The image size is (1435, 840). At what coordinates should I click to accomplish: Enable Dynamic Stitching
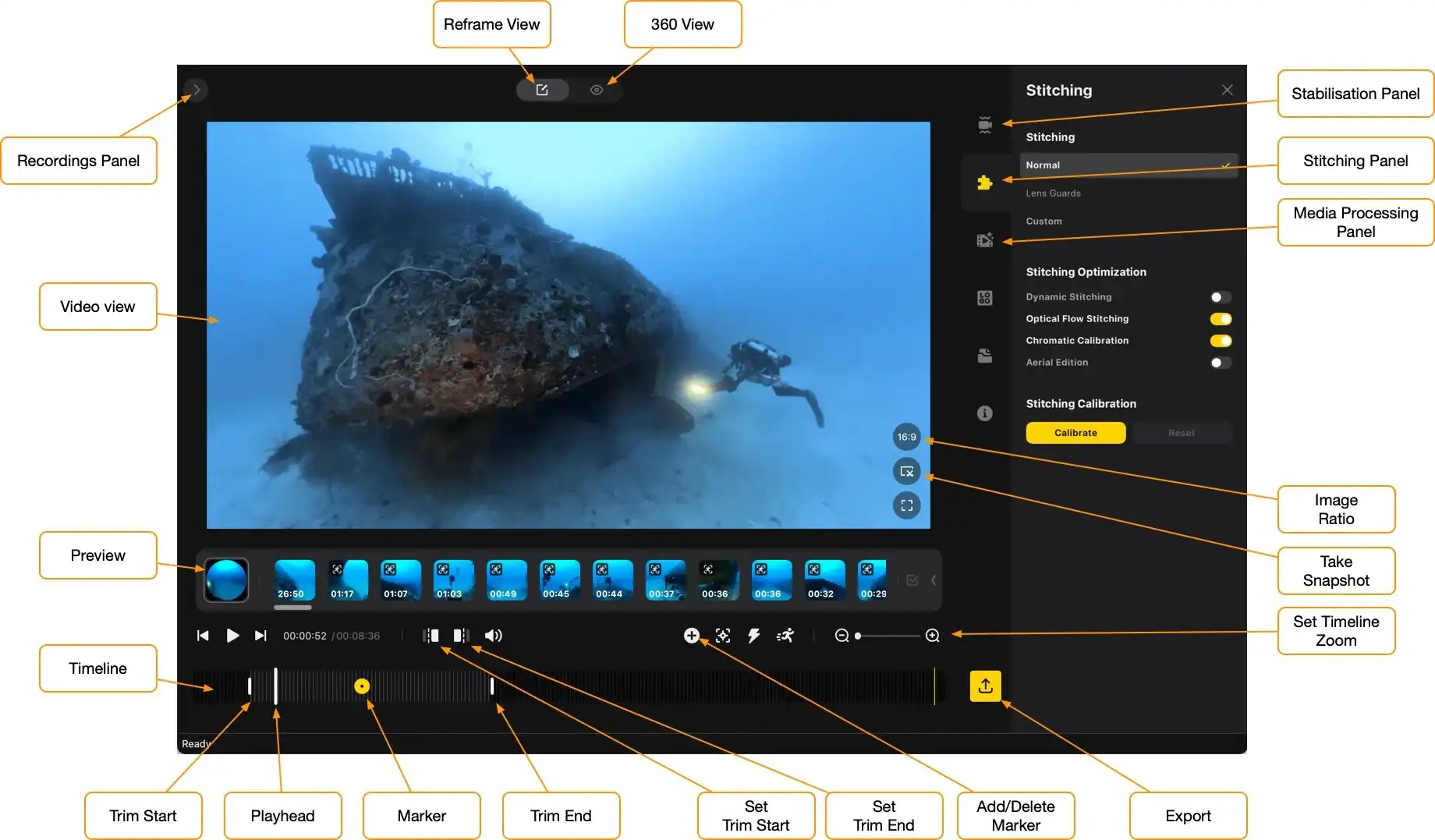tap(1219, 296)
